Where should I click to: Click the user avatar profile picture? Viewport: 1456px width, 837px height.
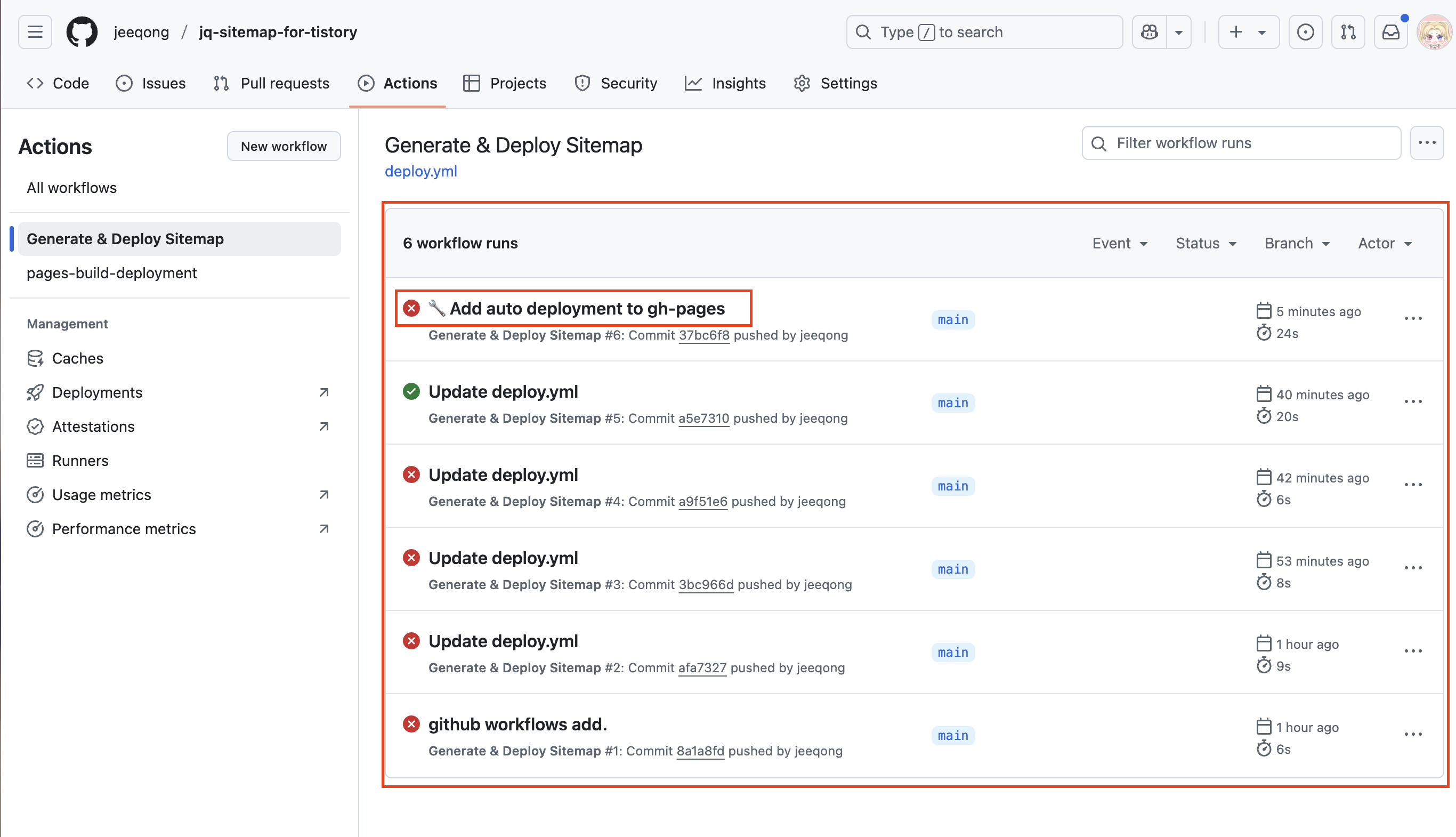pos(1434,32)
